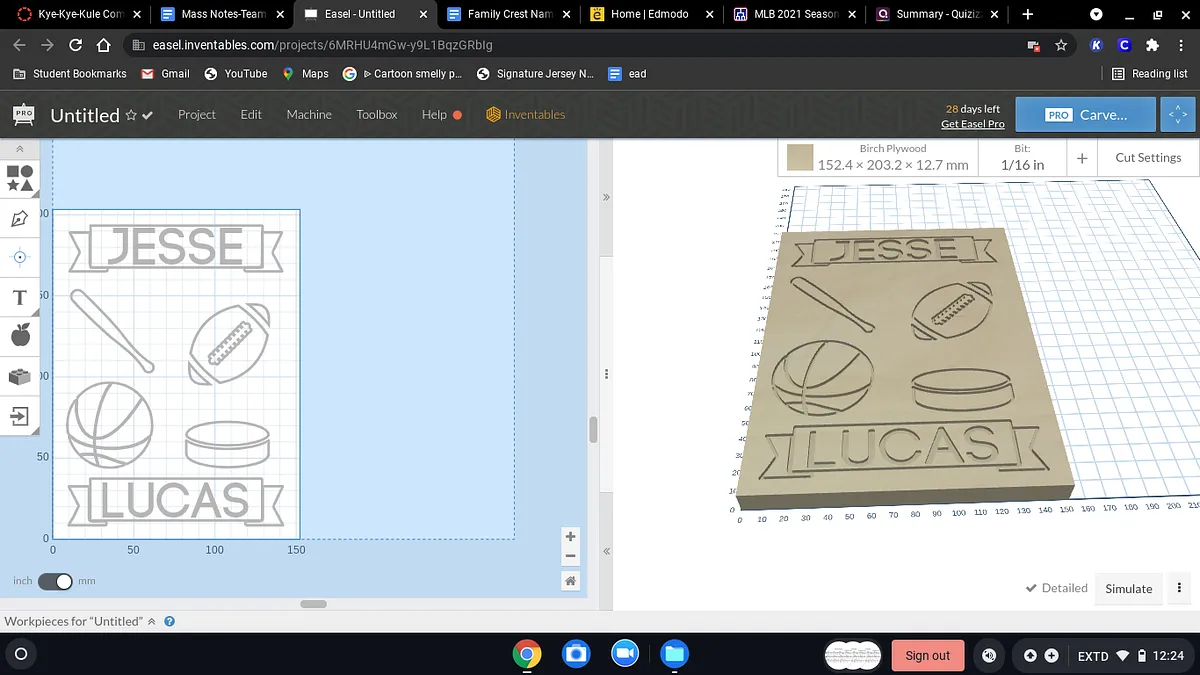Click the horizontal canvas scrollbar
The height and width of the screenshot is (675, 1200).
(314, 604)
